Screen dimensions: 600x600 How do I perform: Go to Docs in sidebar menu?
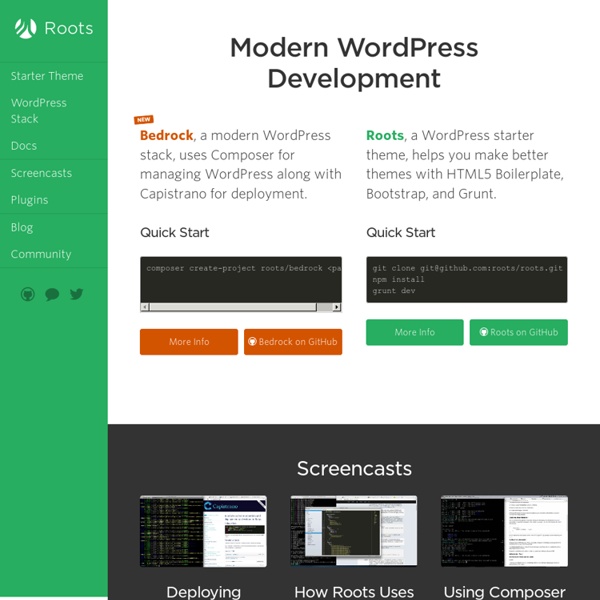coord(24,146)
